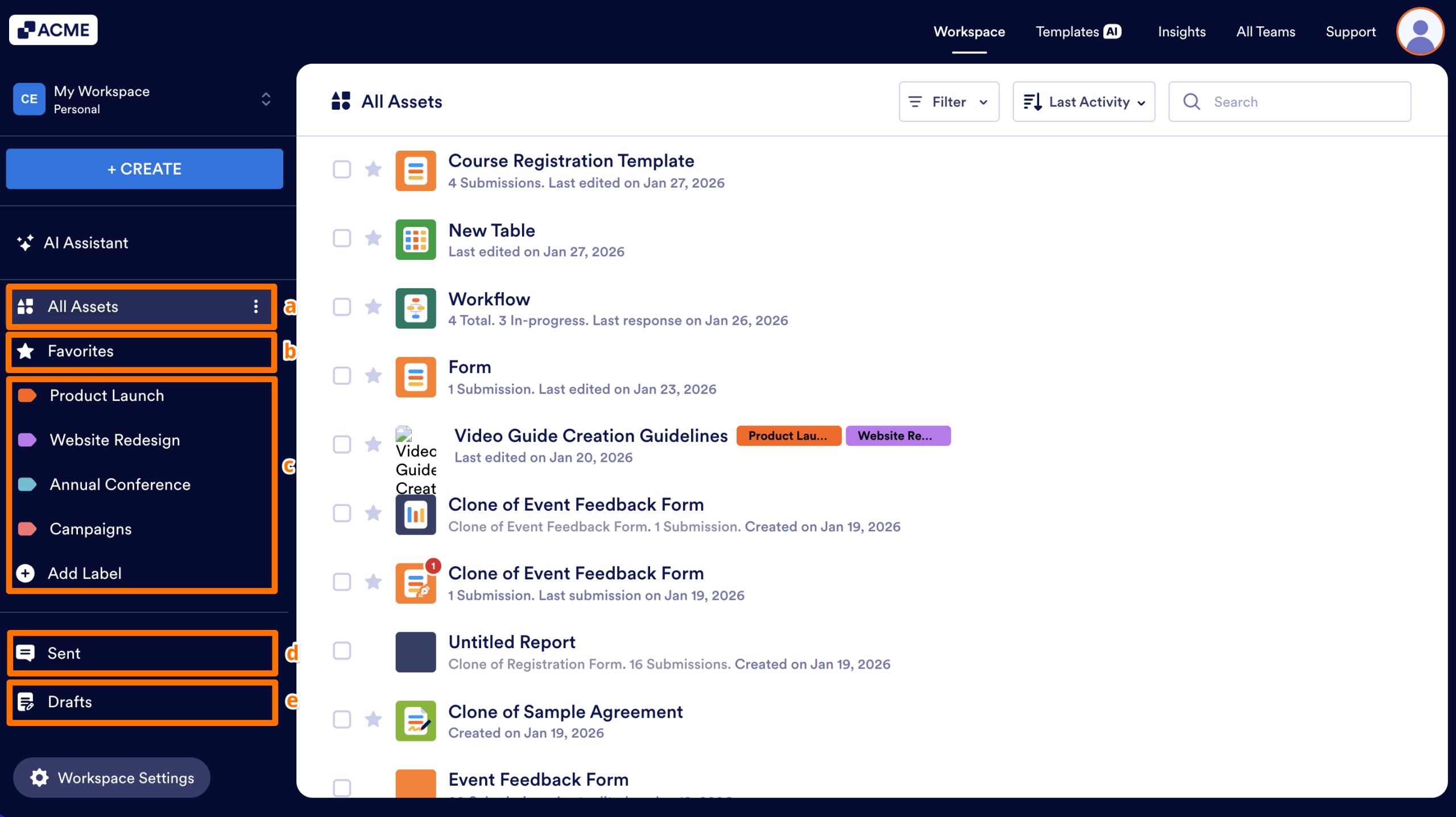
Task: Click the Workflow asset icon
Action: 416,308
